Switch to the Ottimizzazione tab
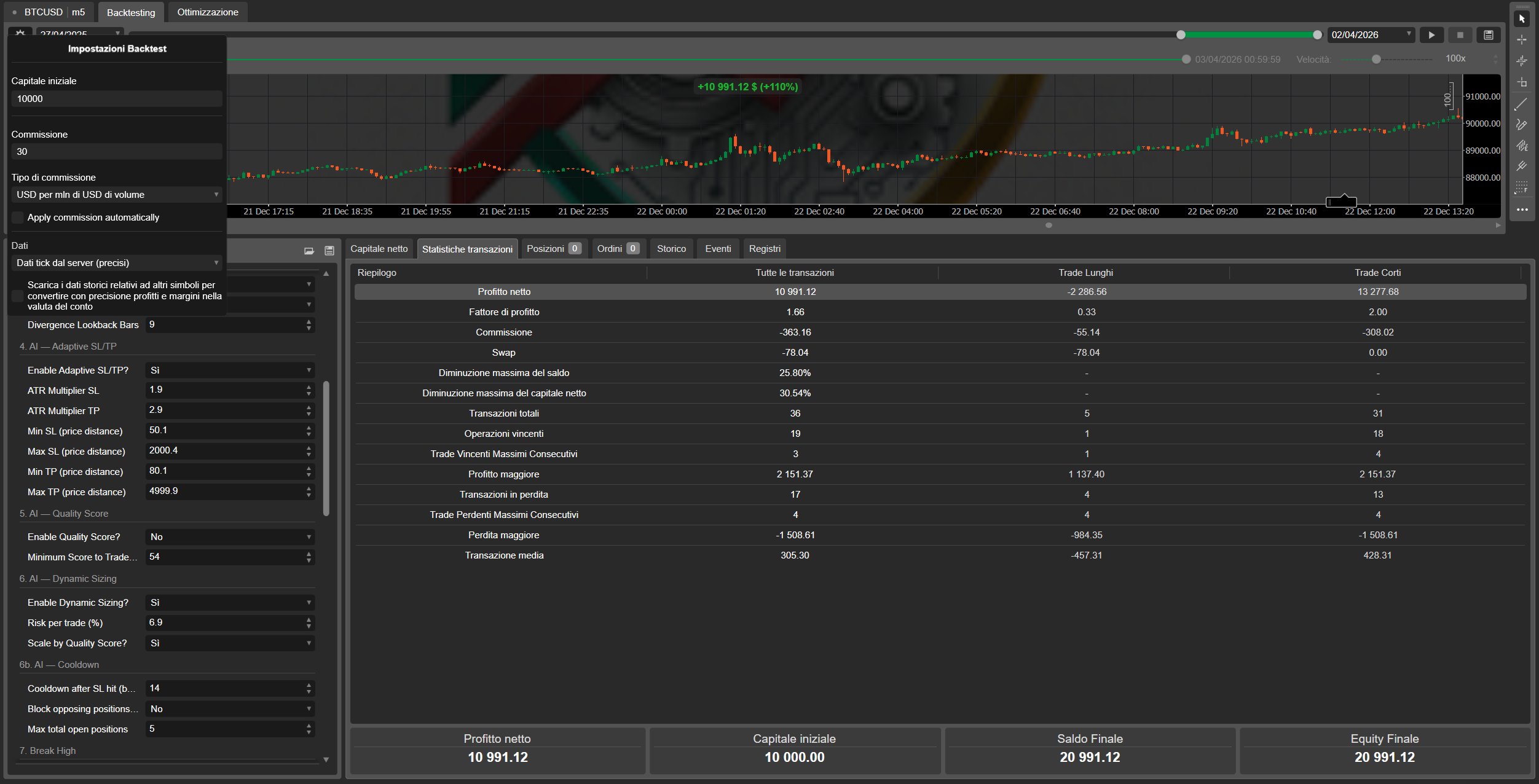 click(x=207, y=12)
